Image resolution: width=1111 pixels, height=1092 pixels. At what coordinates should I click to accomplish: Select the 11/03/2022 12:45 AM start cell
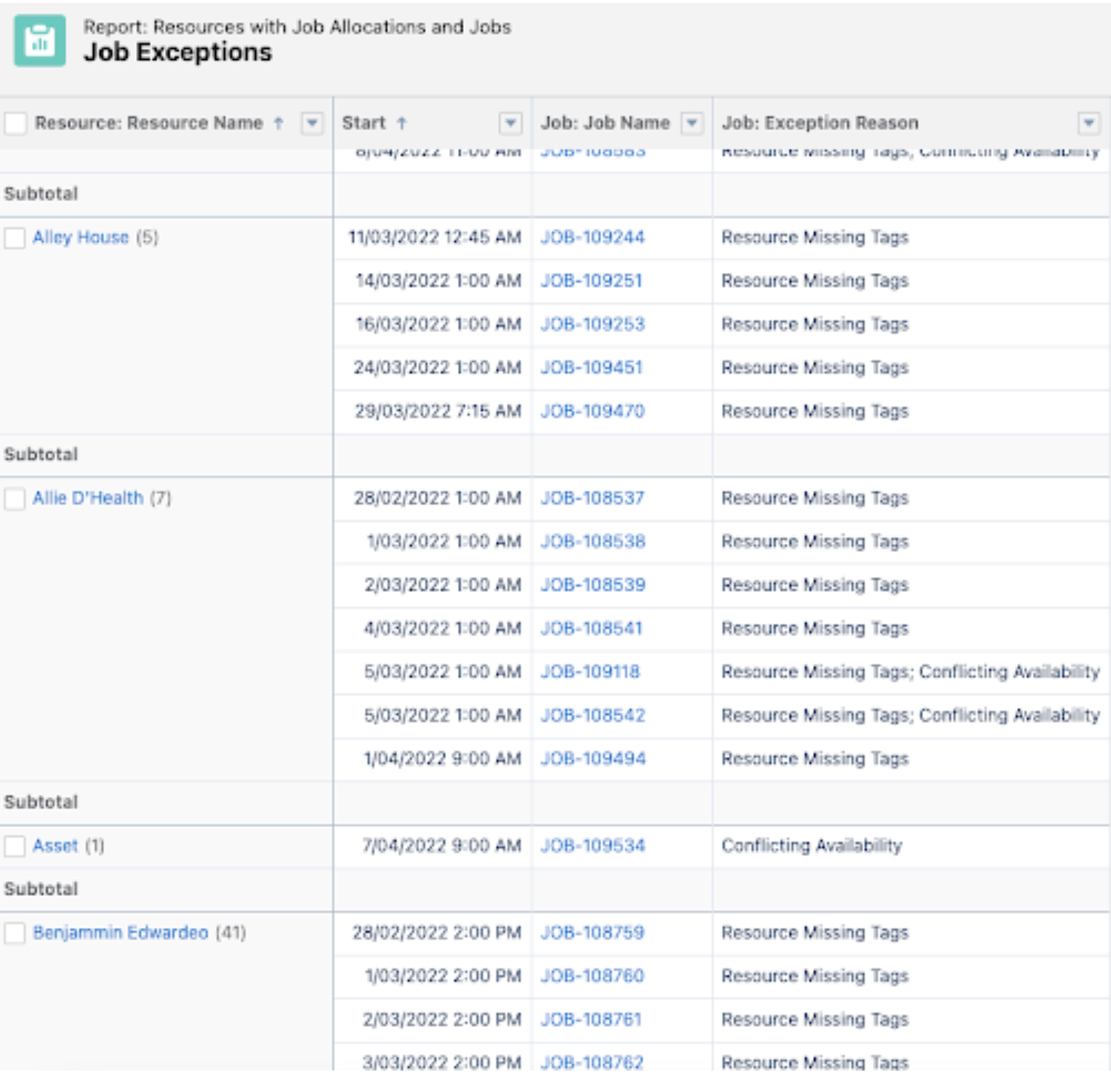click(x=434, y=237)
